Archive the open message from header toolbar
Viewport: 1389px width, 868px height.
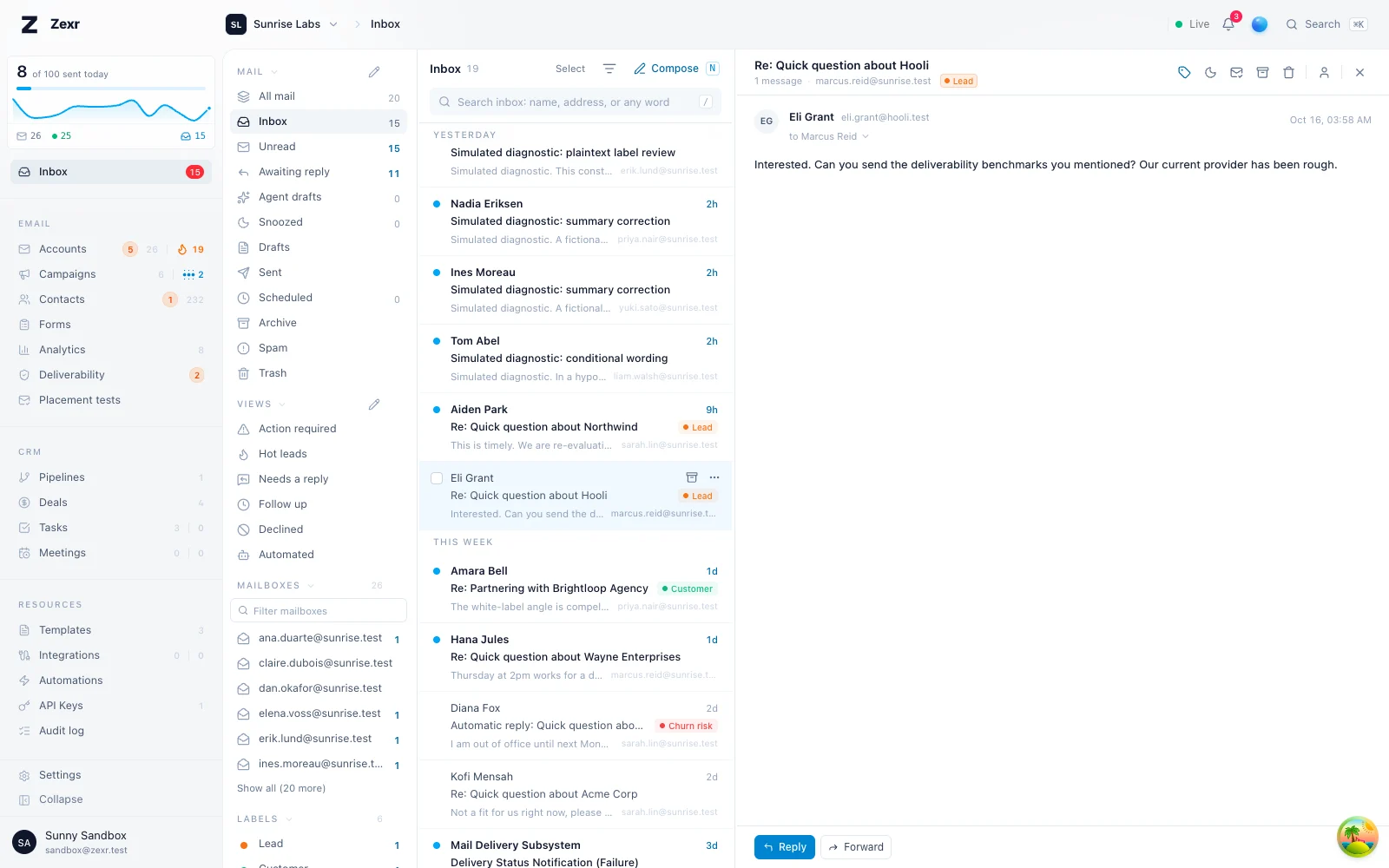[1262, 73]
